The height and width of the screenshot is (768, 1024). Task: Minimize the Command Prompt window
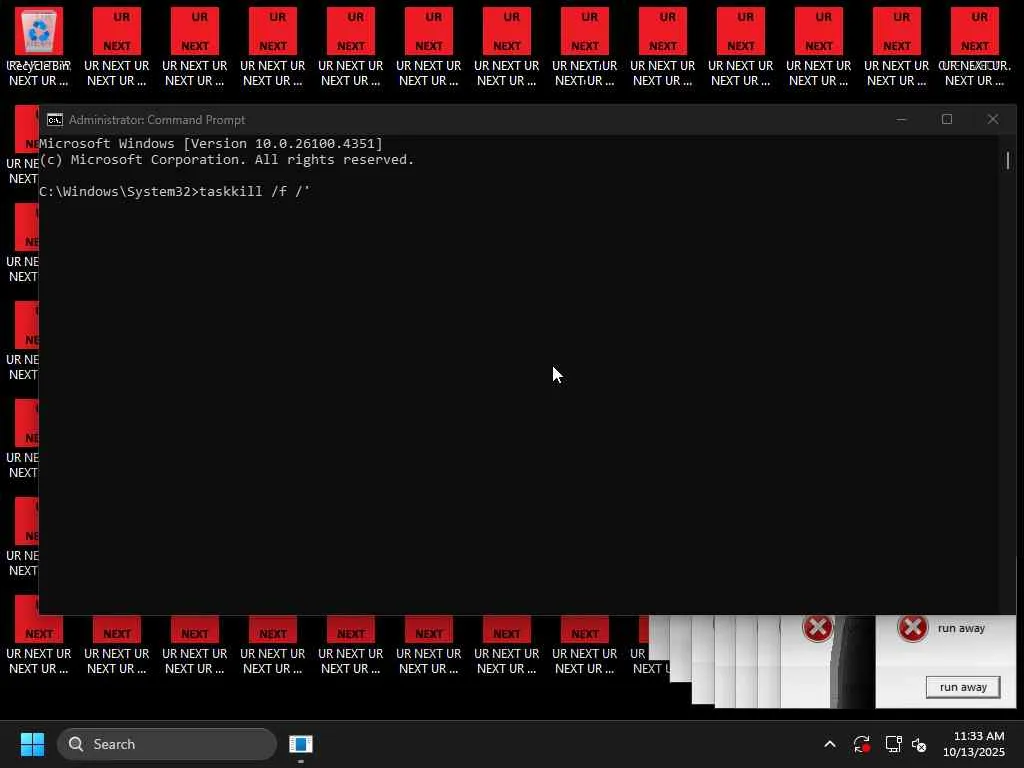[901, 120]
